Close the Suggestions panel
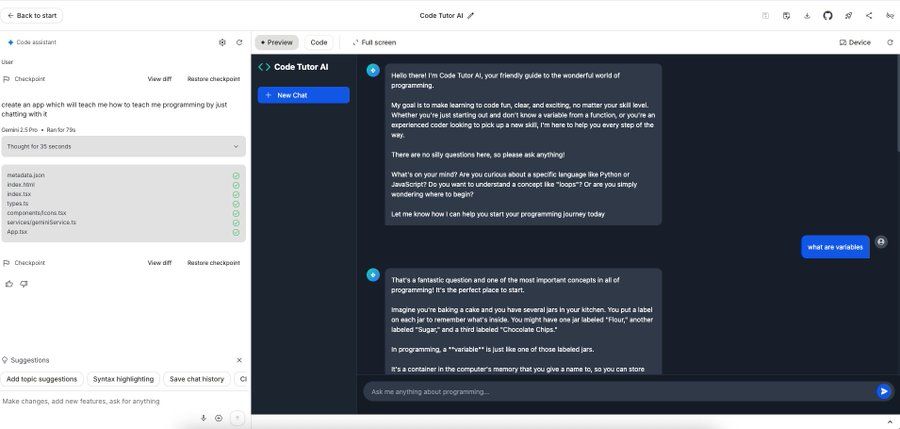900x429 pixels. (239, 360)
